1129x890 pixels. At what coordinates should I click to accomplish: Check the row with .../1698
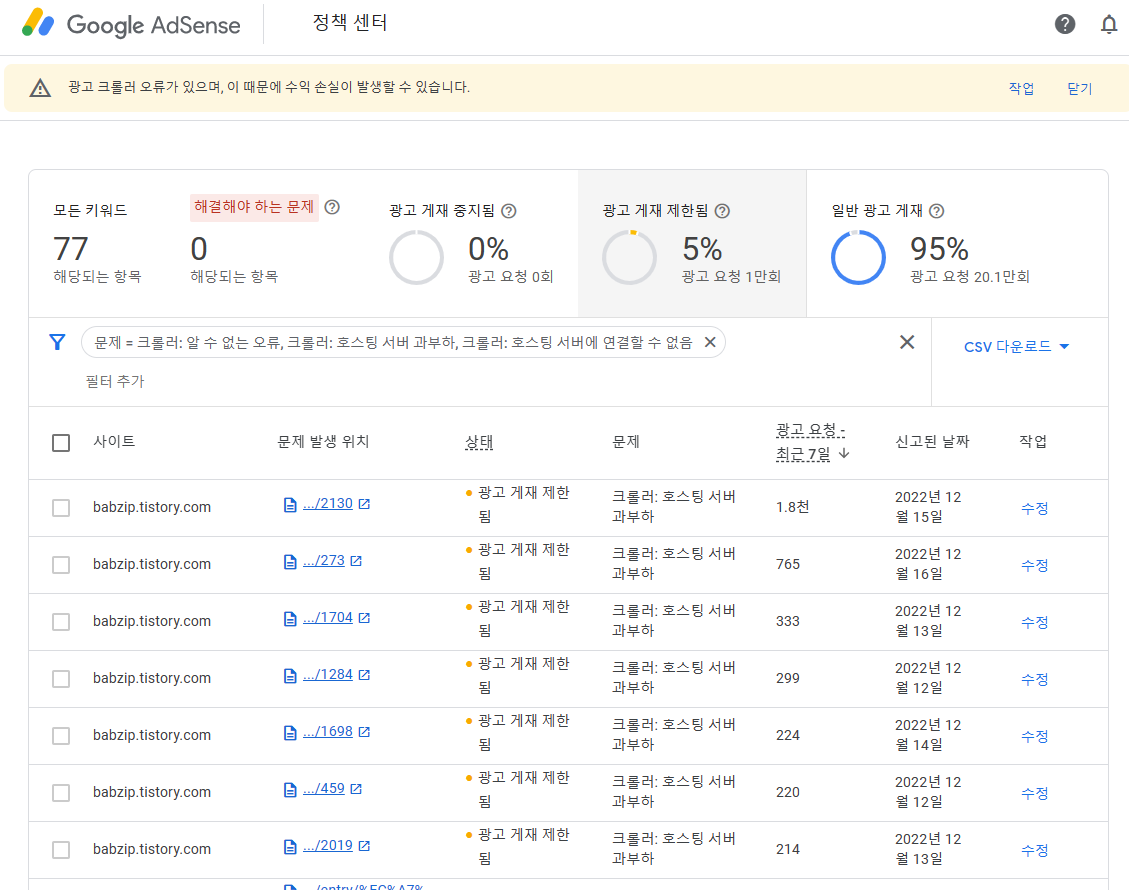point(61,736)
